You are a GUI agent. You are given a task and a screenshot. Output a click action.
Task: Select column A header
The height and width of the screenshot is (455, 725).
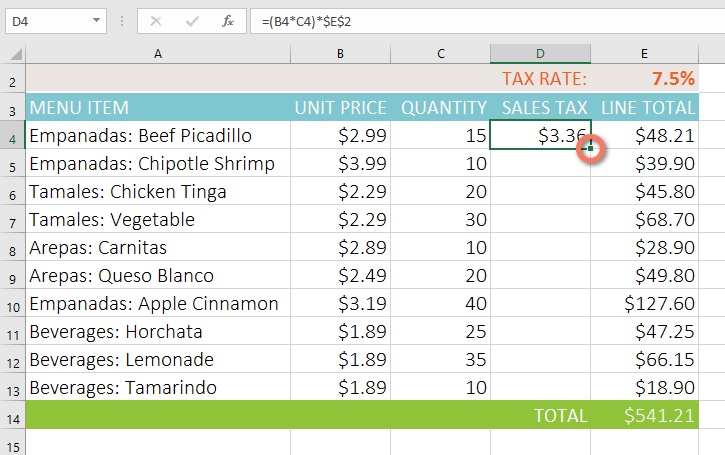coord(157,53)
